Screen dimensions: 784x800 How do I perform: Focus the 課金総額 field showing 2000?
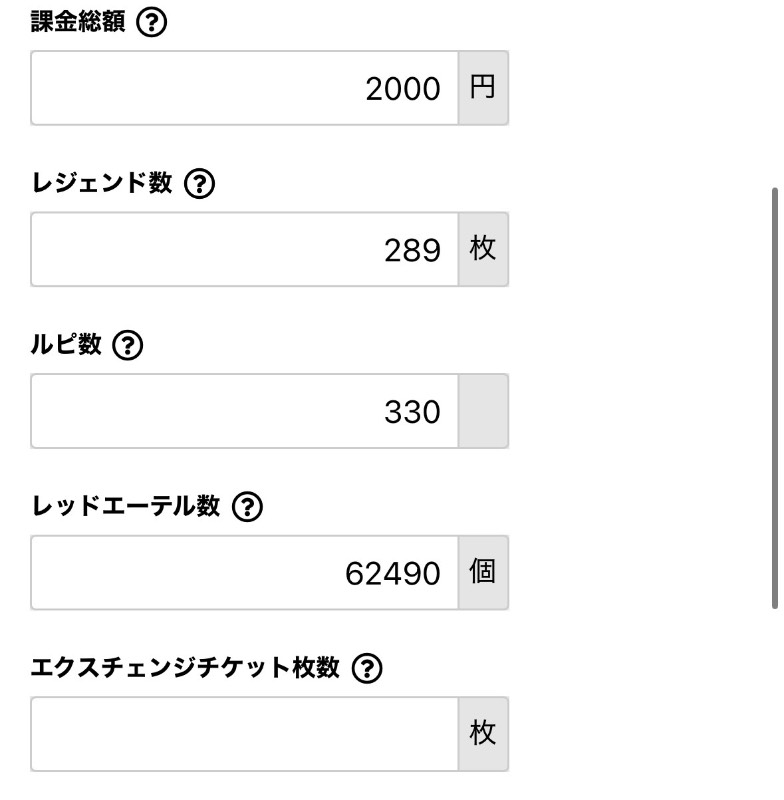[245, 88]
